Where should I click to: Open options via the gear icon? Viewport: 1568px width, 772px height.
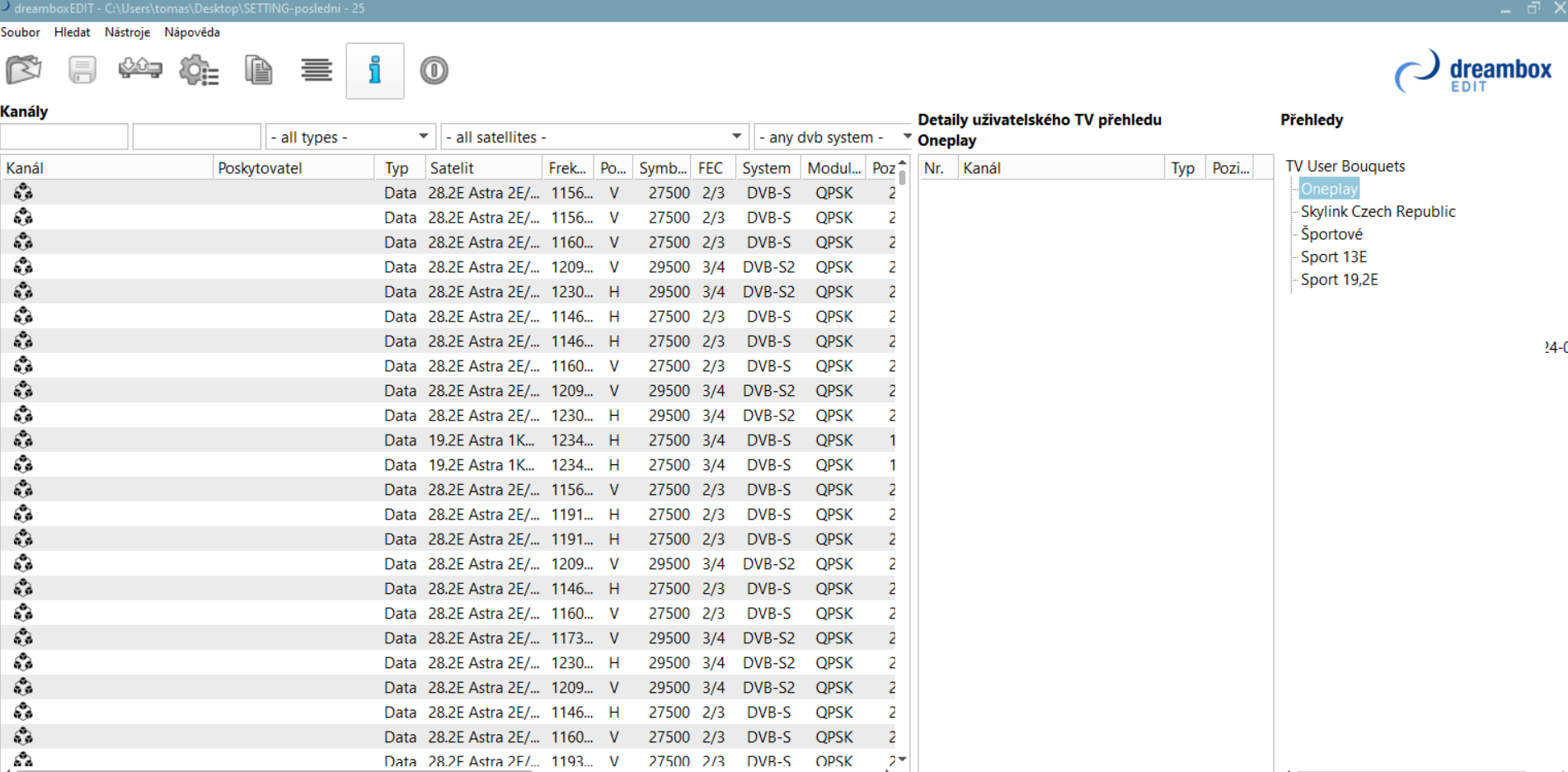(x=199, y=70)
